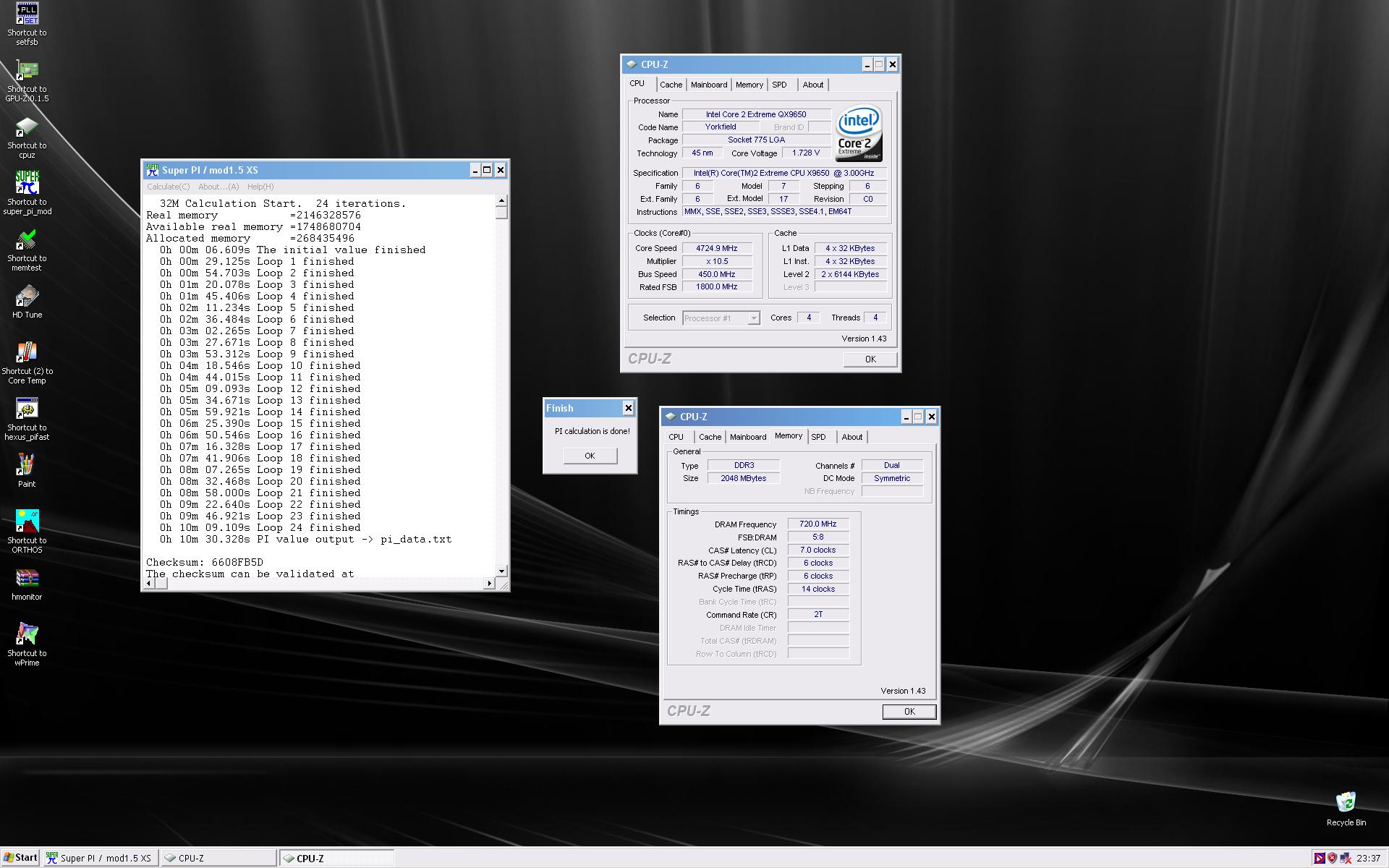The image size is (1389, 868).
Task: Click the Multiplier x 10.5 value
Action: coord(717,261)
